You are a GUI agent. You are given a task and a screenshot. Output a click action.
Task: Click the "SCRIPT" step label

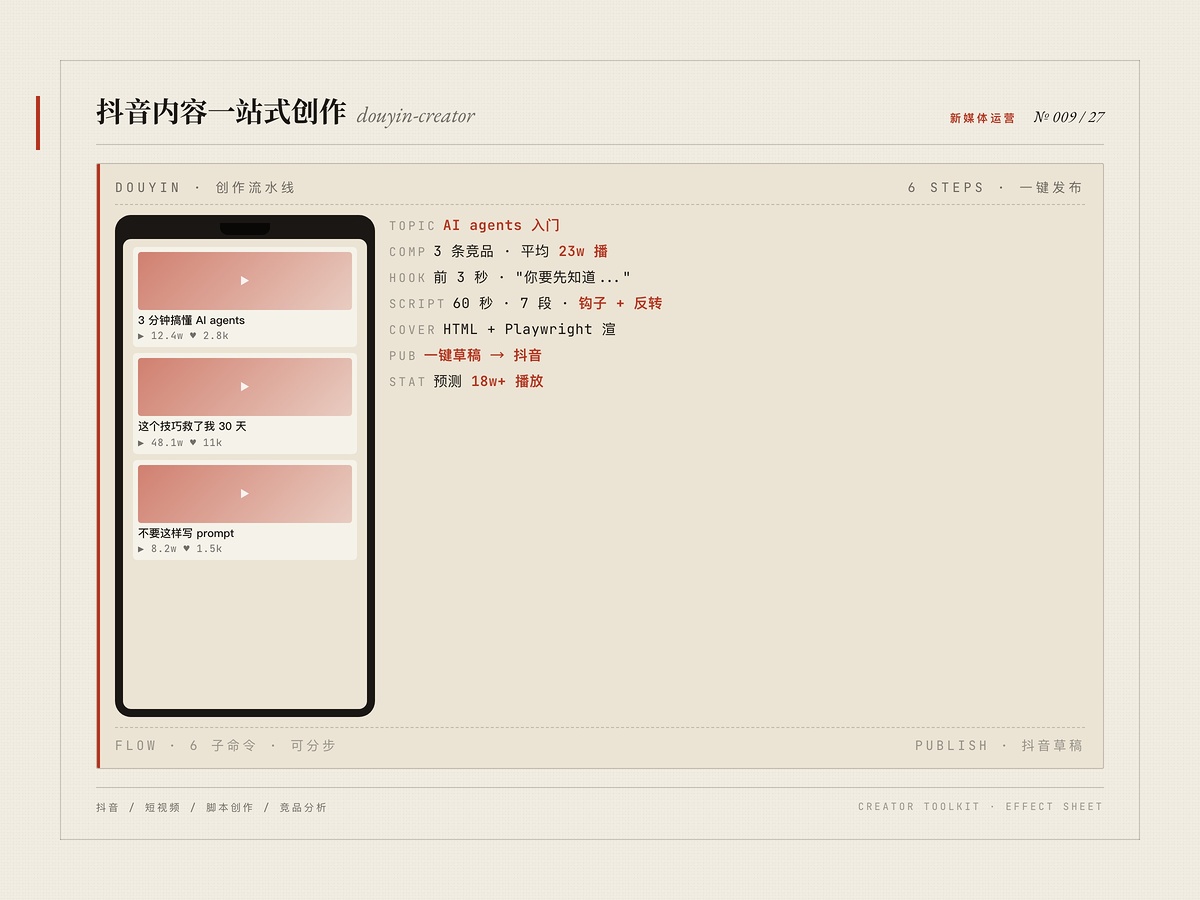[x=417, y=303]
